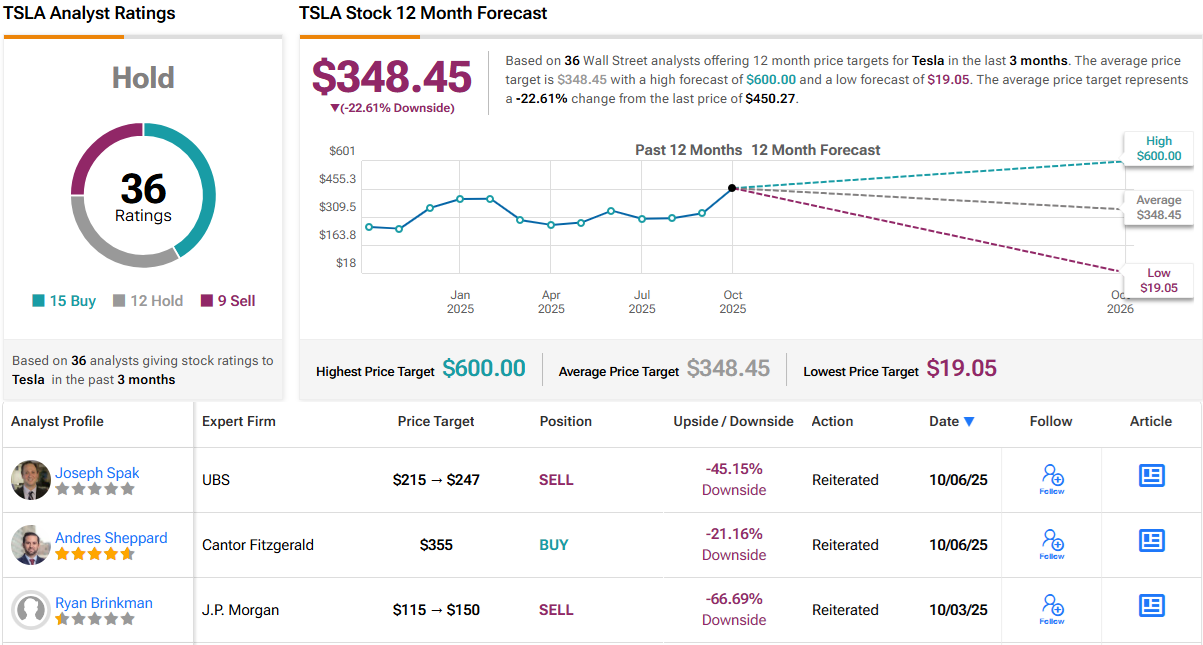Follow analyst Andres Sheppard
The width and height of the screenshot is (1203, 645).
1051,543
